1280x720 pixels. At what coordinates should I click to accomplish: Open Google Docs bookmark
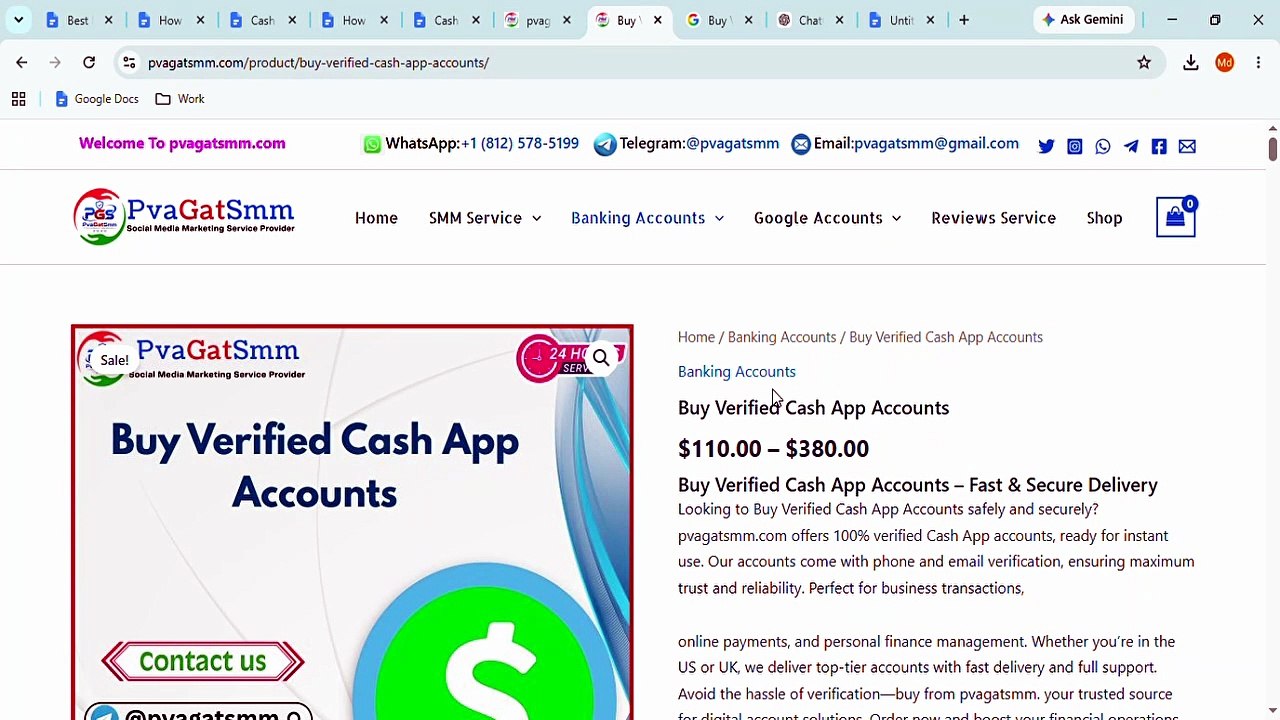pyautogui.click(x=97, y=99)
